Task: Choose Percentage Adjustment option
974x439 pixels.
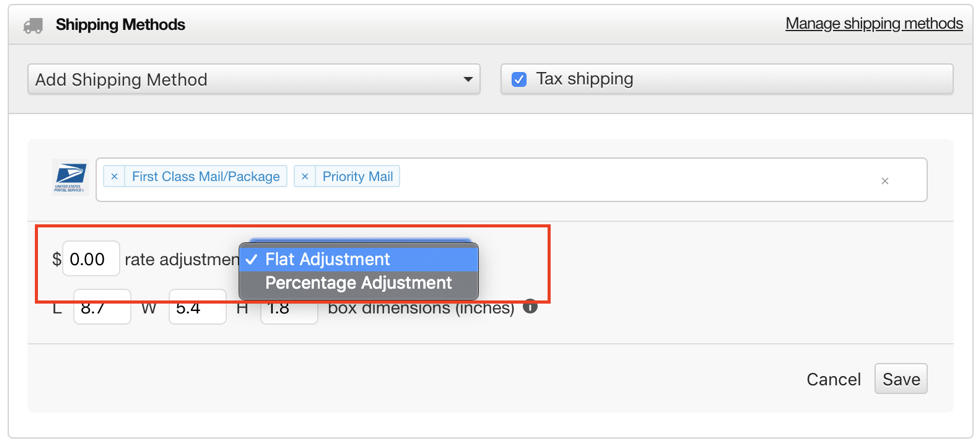Action: 358,283
